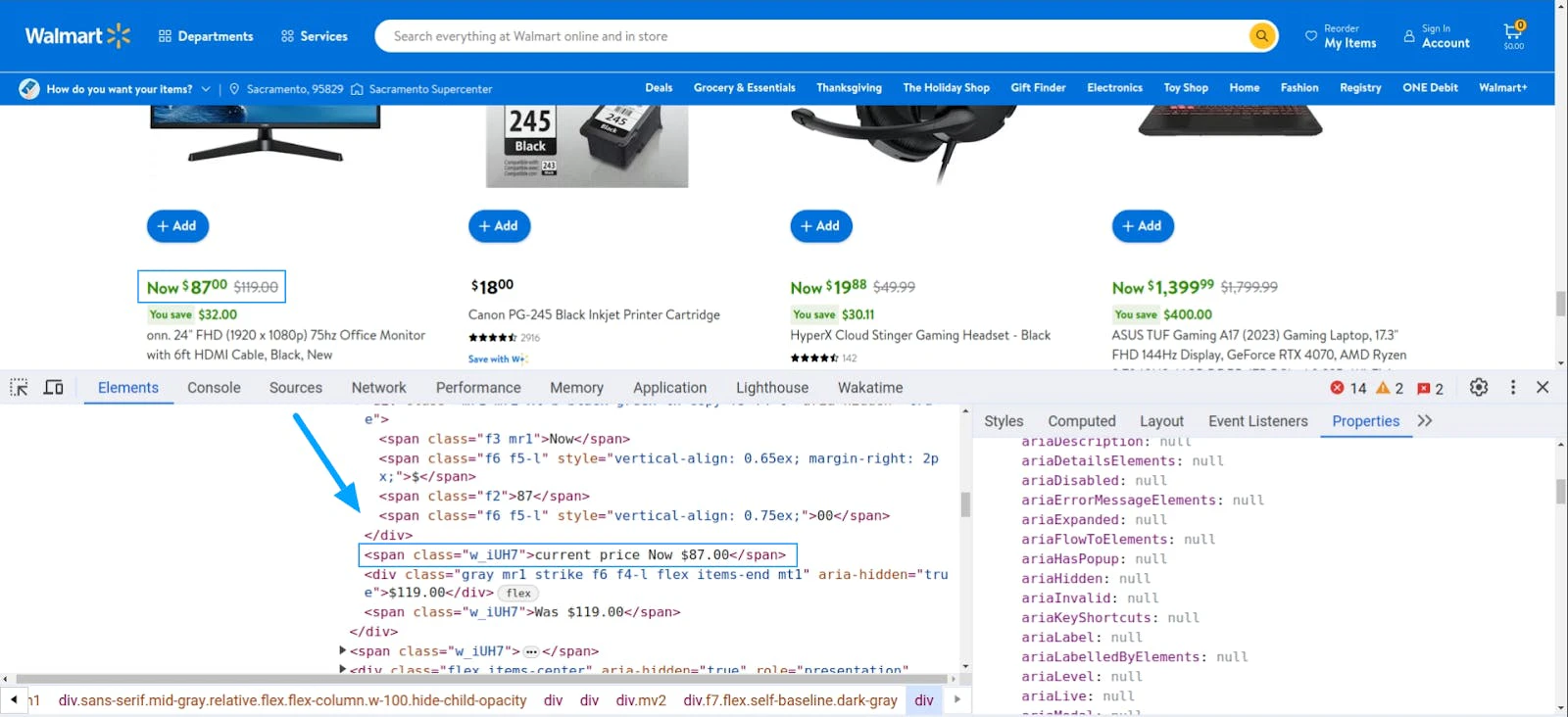Browse Fashion
The height and width of the screenshot is (717, 1568).
[1299, 88]
